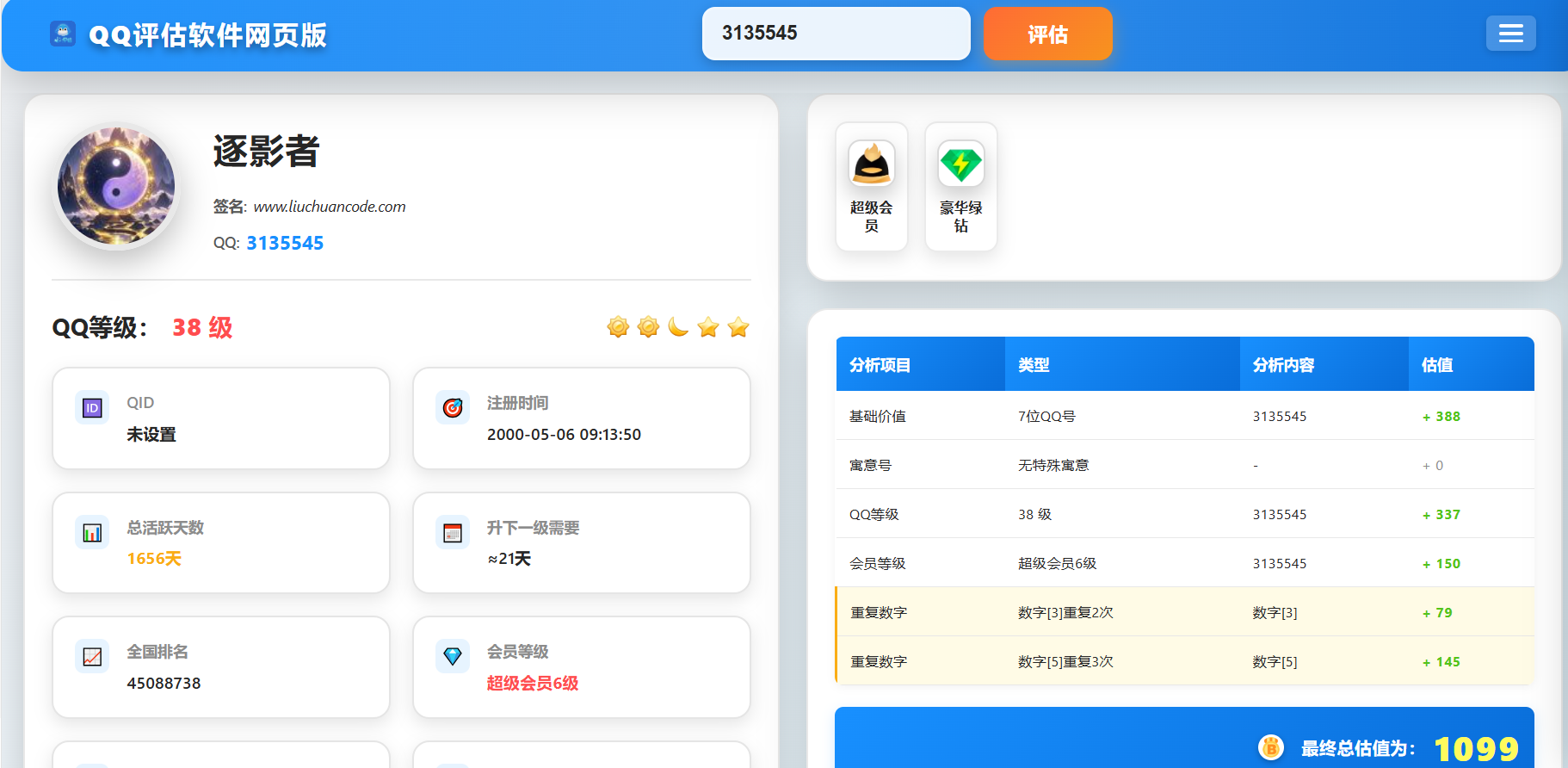This screenshot has width=1568, height=768.
Task: Click the QQ penguin logo icon in header
Action: tap(63, 34)
